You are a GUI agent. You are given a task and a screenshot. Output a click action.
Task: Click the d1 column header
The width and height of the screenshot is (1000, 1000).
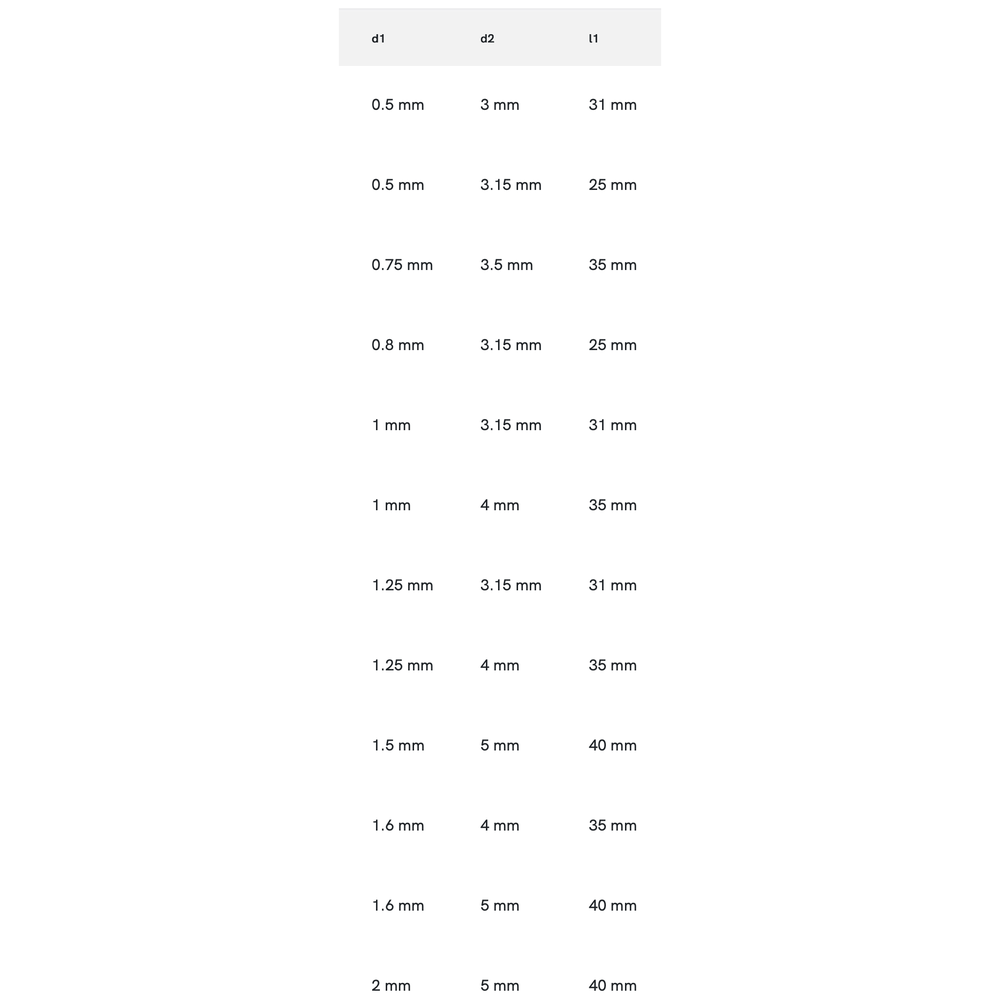378,39
